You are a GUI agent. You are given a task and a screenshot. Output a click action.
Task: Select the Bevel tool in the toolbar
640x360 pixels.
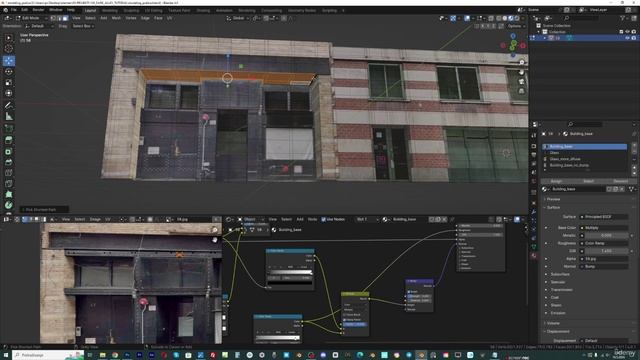click(x=9, y=162)
